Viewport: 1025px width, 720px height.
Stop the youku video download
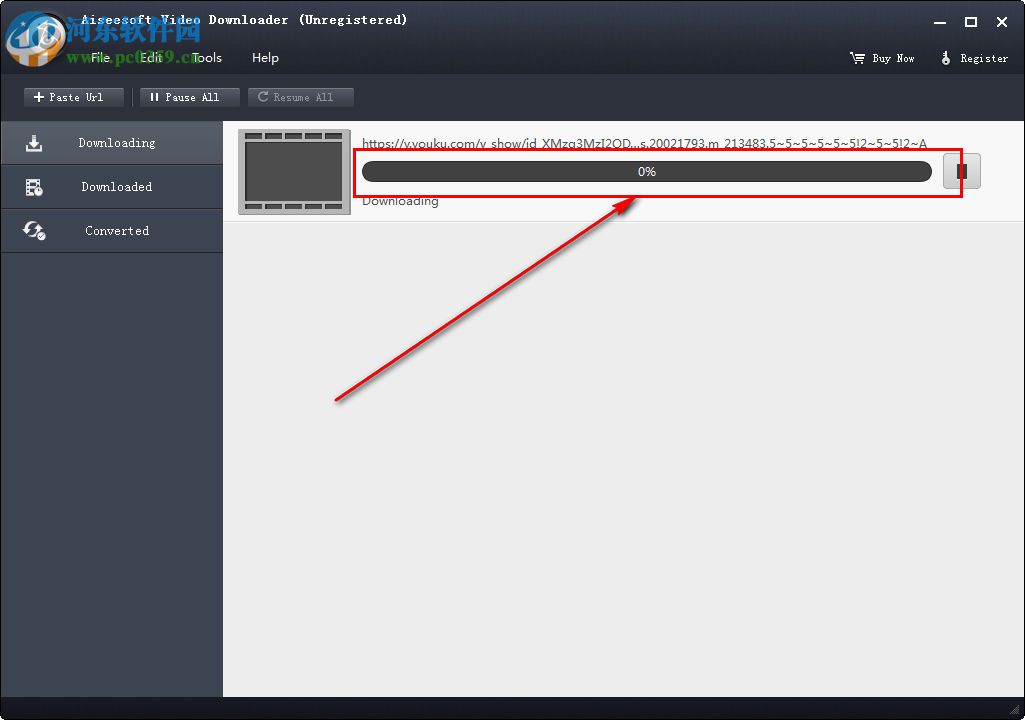pyautogui.click(x=962, y=171)
